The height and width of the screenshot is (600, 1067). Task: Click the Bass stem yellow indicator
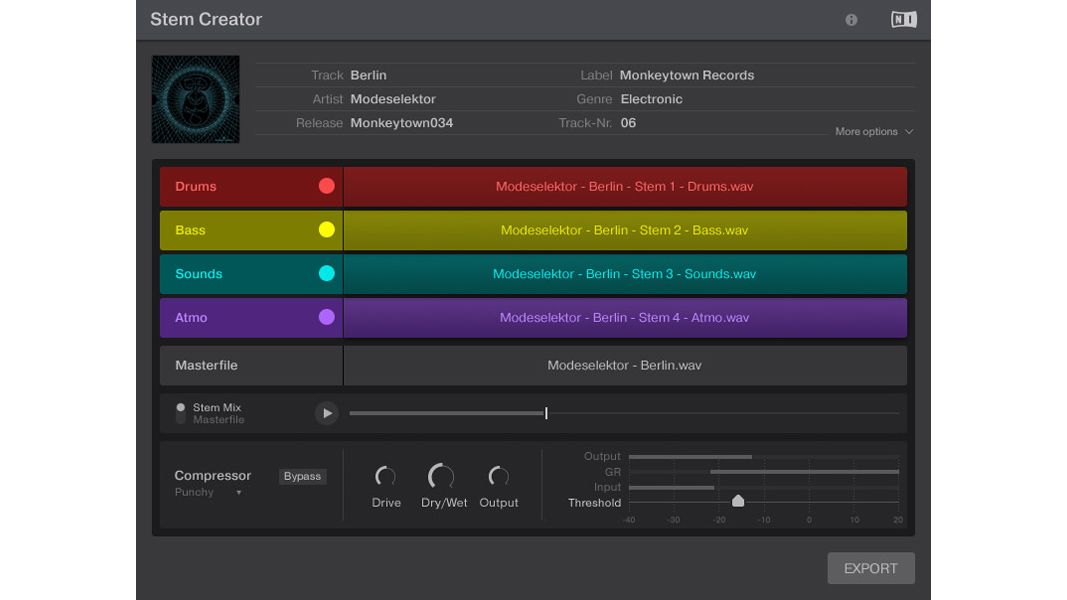(326, 229)
